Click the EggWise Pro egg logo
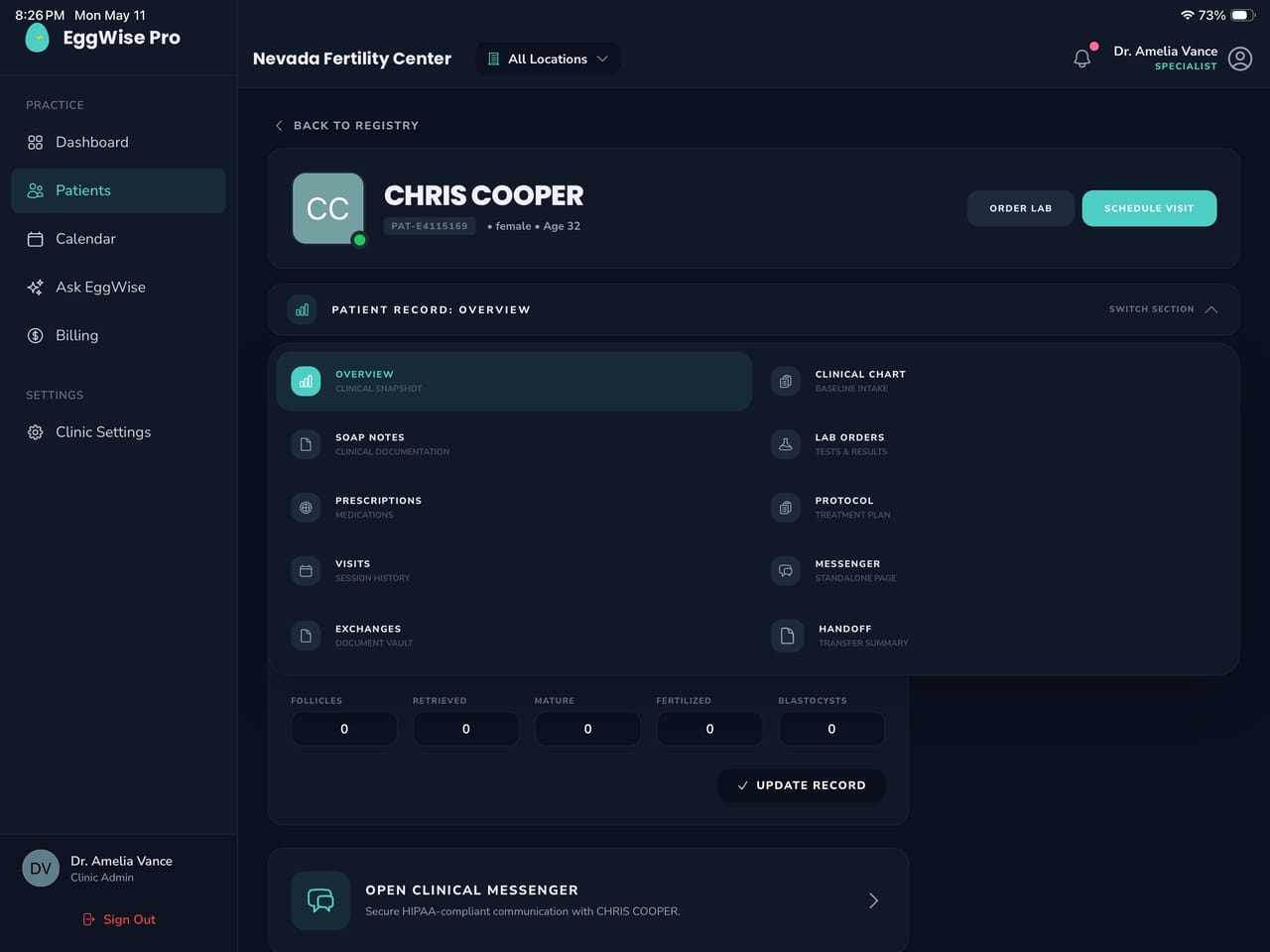The image size is (1270, 952). [x=37, y=38]
